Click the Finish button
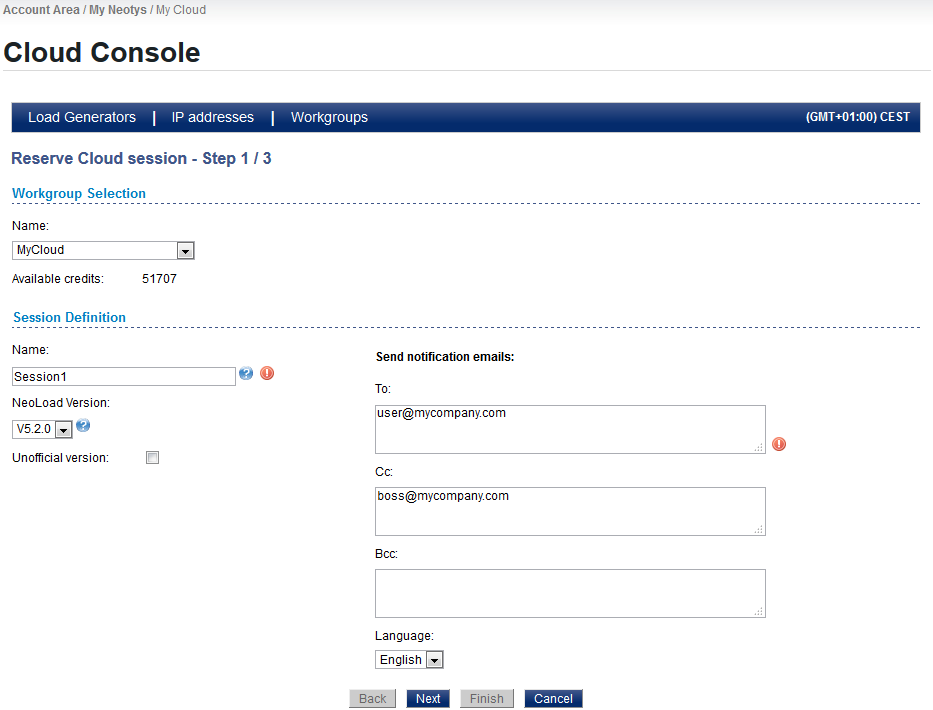 (487, 699)
